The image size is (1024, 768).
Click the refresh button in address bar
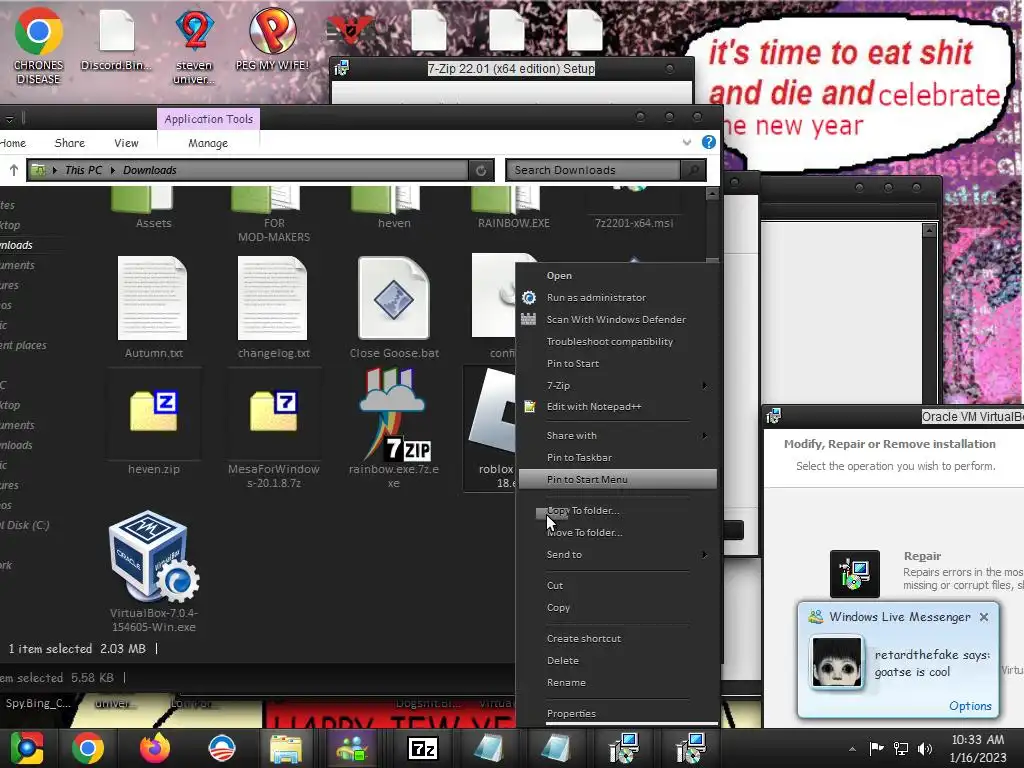[481, 170]
